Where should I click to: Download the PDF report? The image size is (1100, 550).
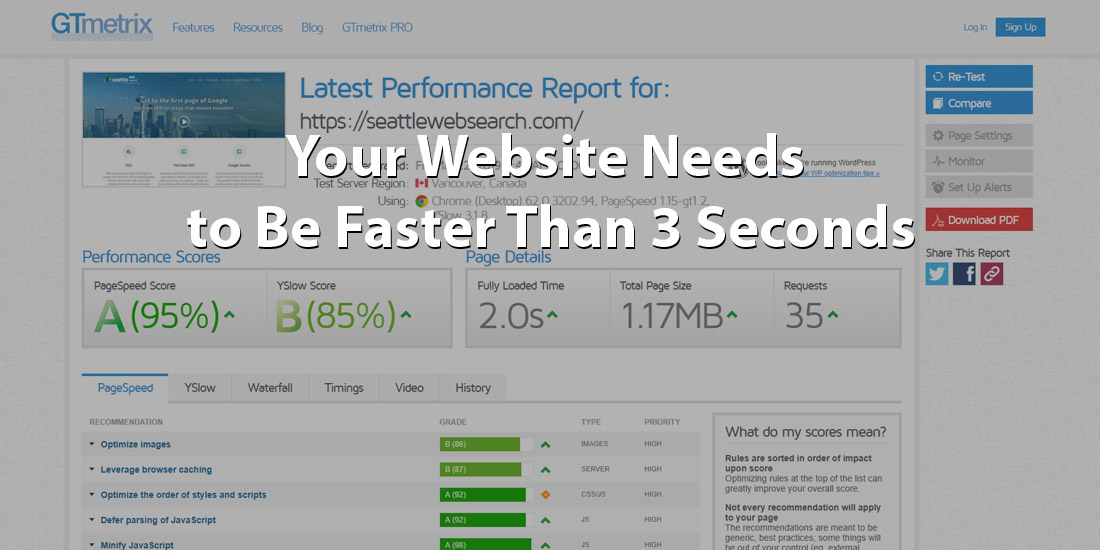click(979, 220)
